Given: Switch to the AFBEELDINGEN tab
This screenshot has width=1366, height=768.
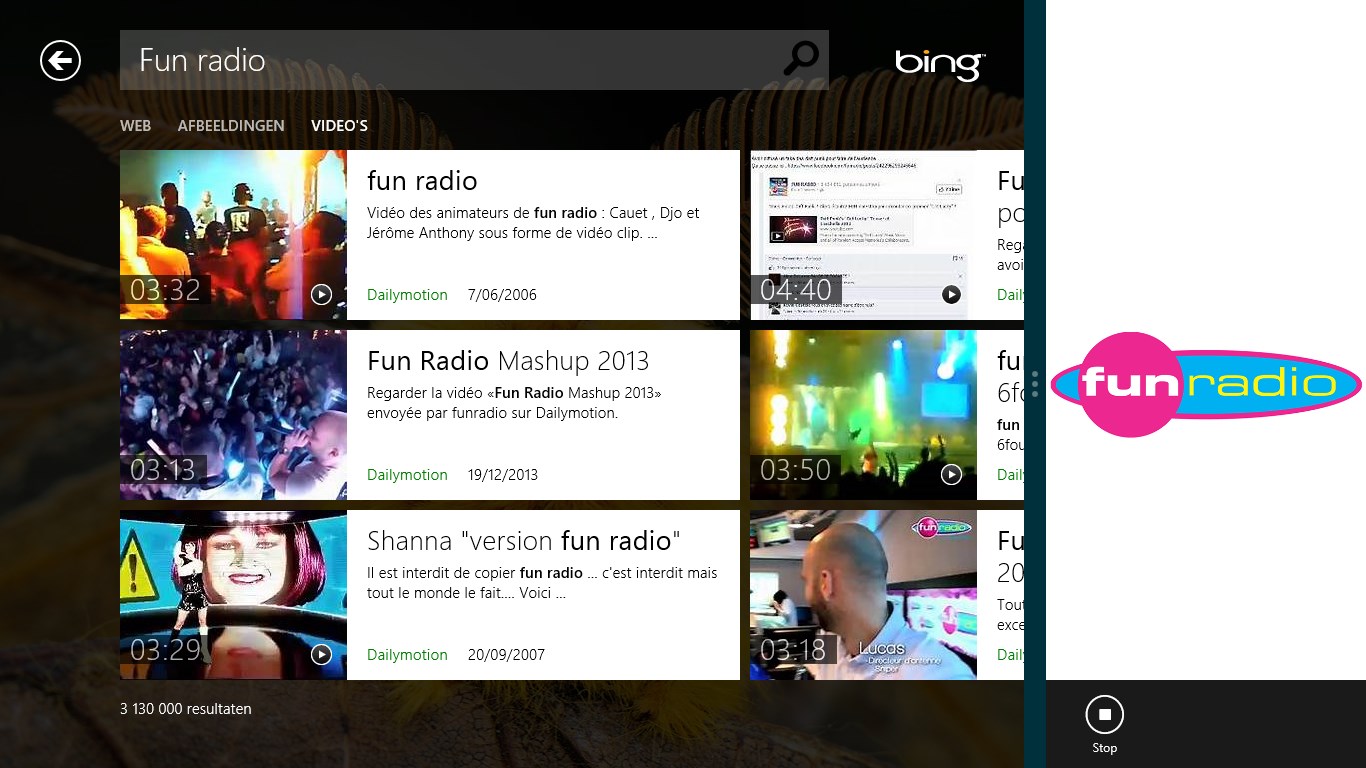Looking at the screenshot, I should pos(231,126).
